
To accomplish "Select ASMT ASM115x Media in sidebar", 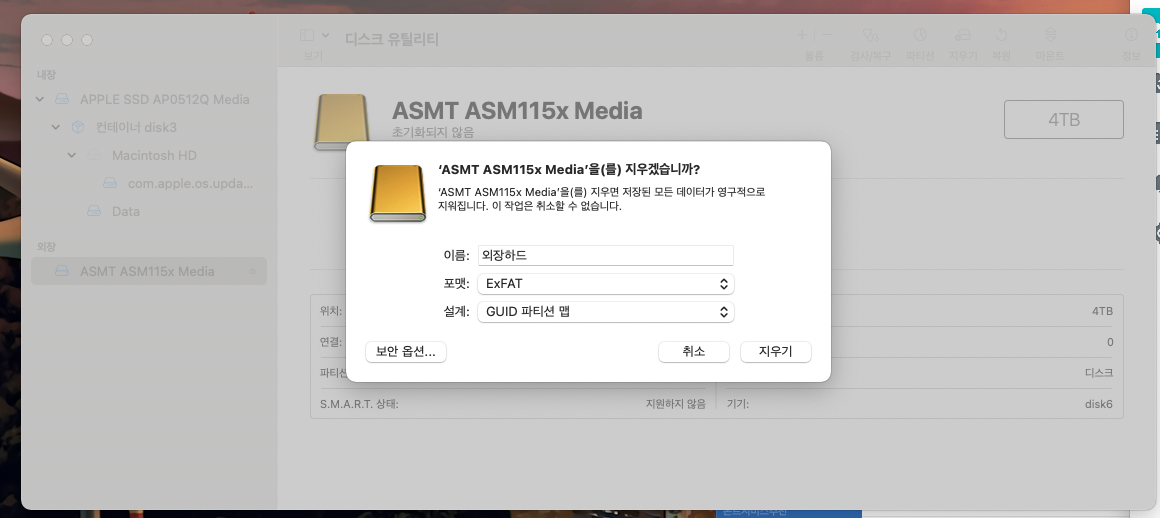I will pos(147,272).
